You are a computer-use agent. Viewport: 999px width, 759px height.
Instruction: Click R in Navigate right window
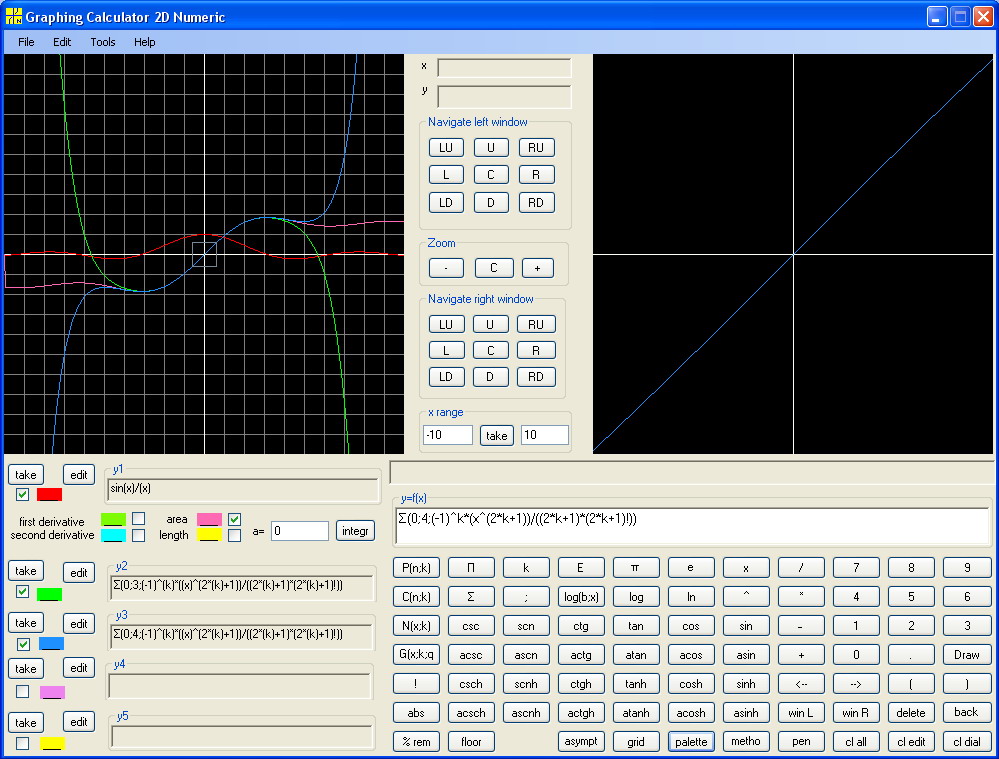pos(536,351)
